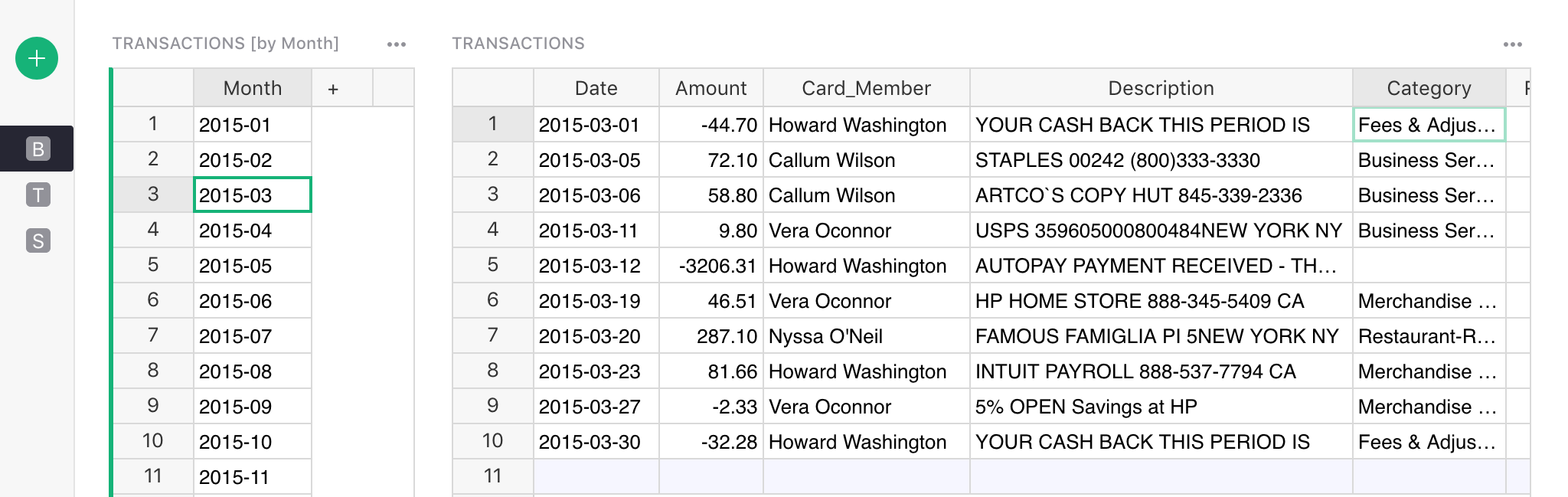Open the Transactions table options menu
Viewport: 1568px width, 497px height.
pos(1512,44)
